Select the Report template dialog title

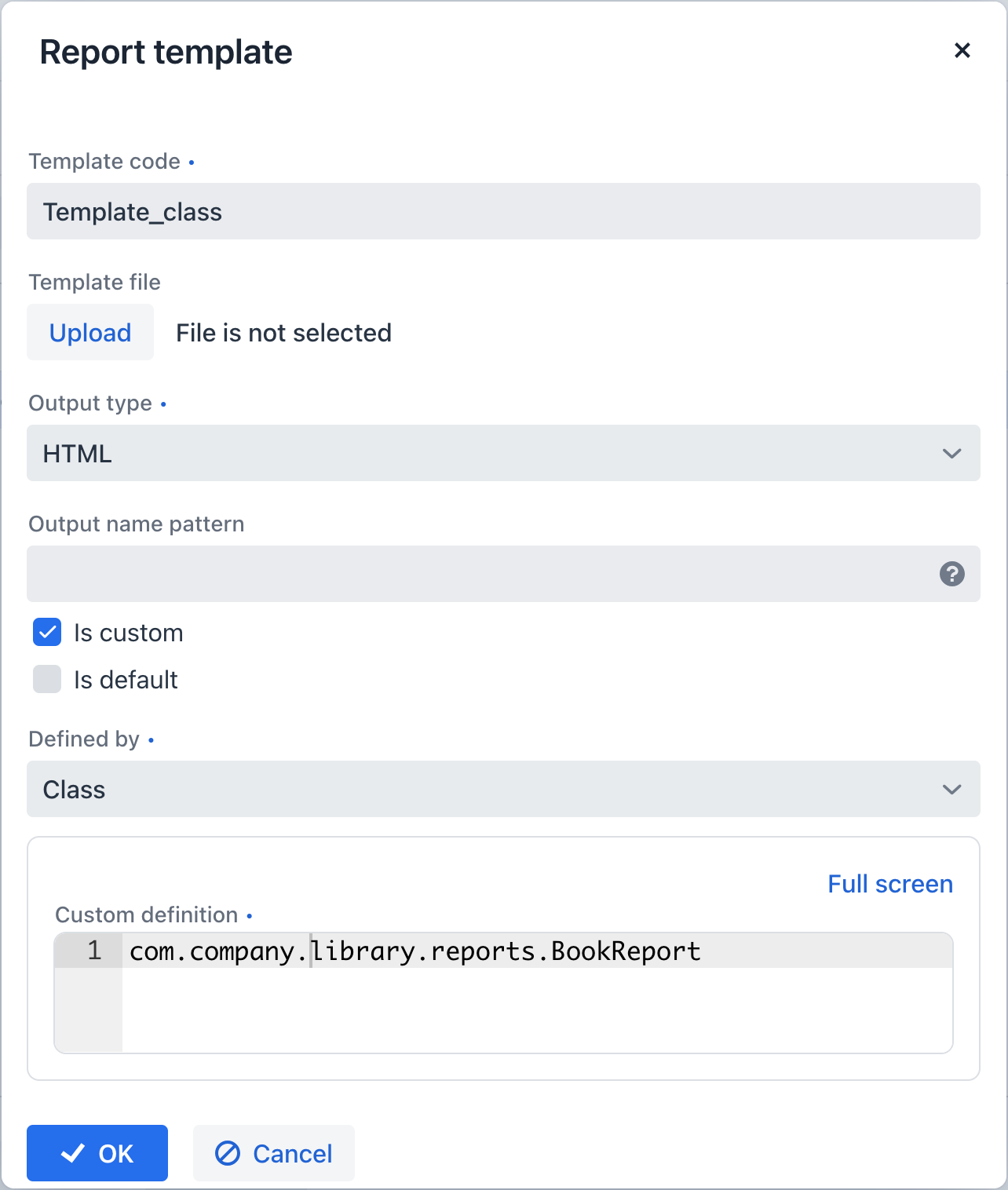[x=166, y=52]
